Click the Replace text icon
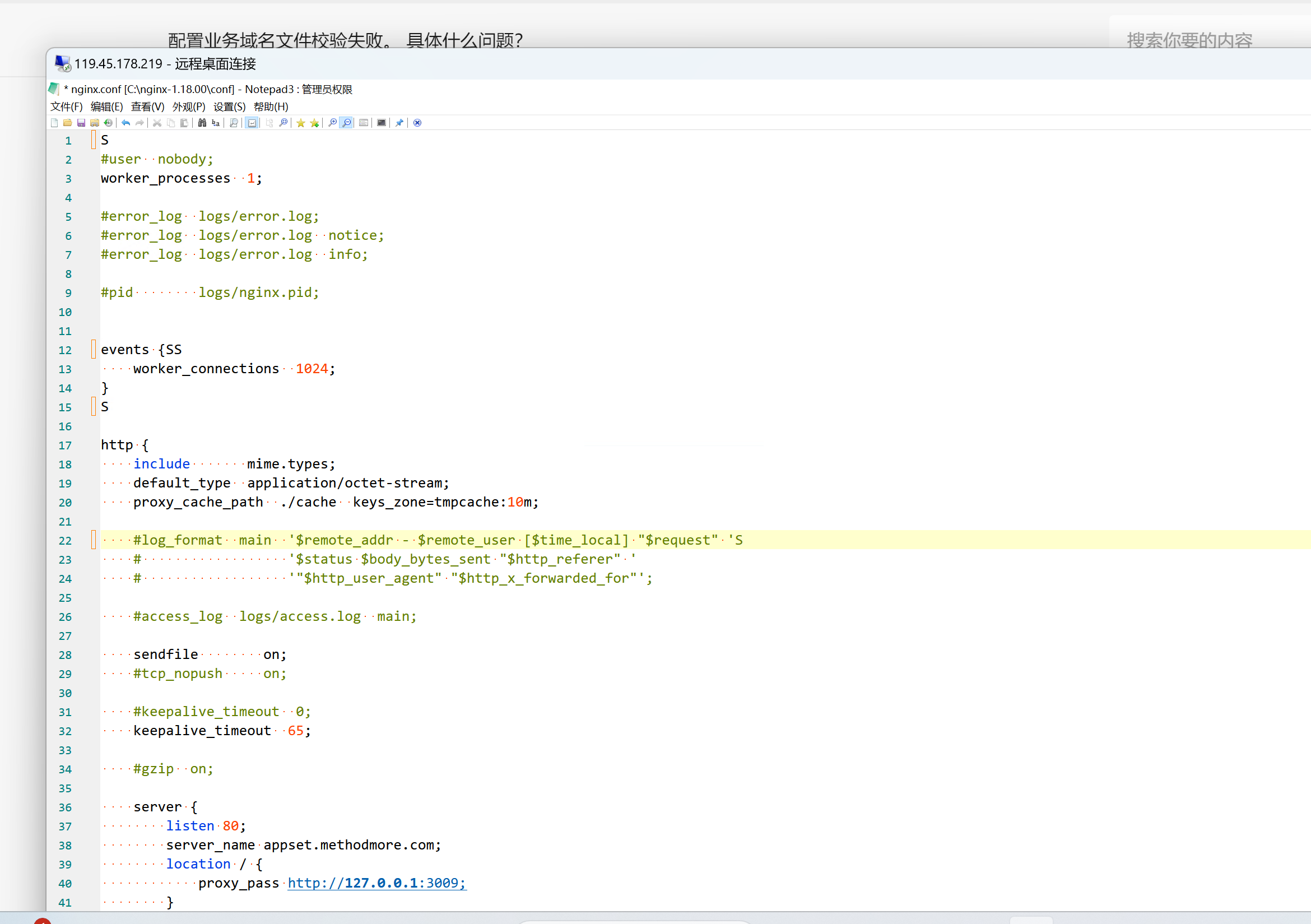Image resolution: width=1311 pixels, height=924 pixels. (216, 123)
